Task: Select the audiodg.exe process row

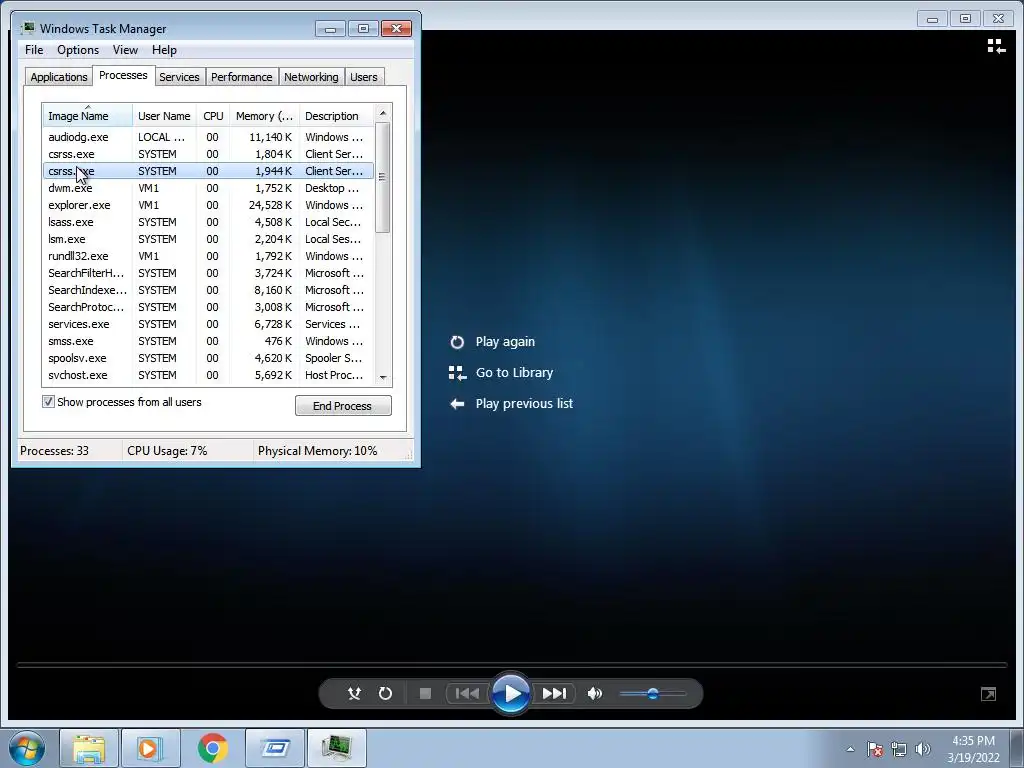Action: (208, 137)
